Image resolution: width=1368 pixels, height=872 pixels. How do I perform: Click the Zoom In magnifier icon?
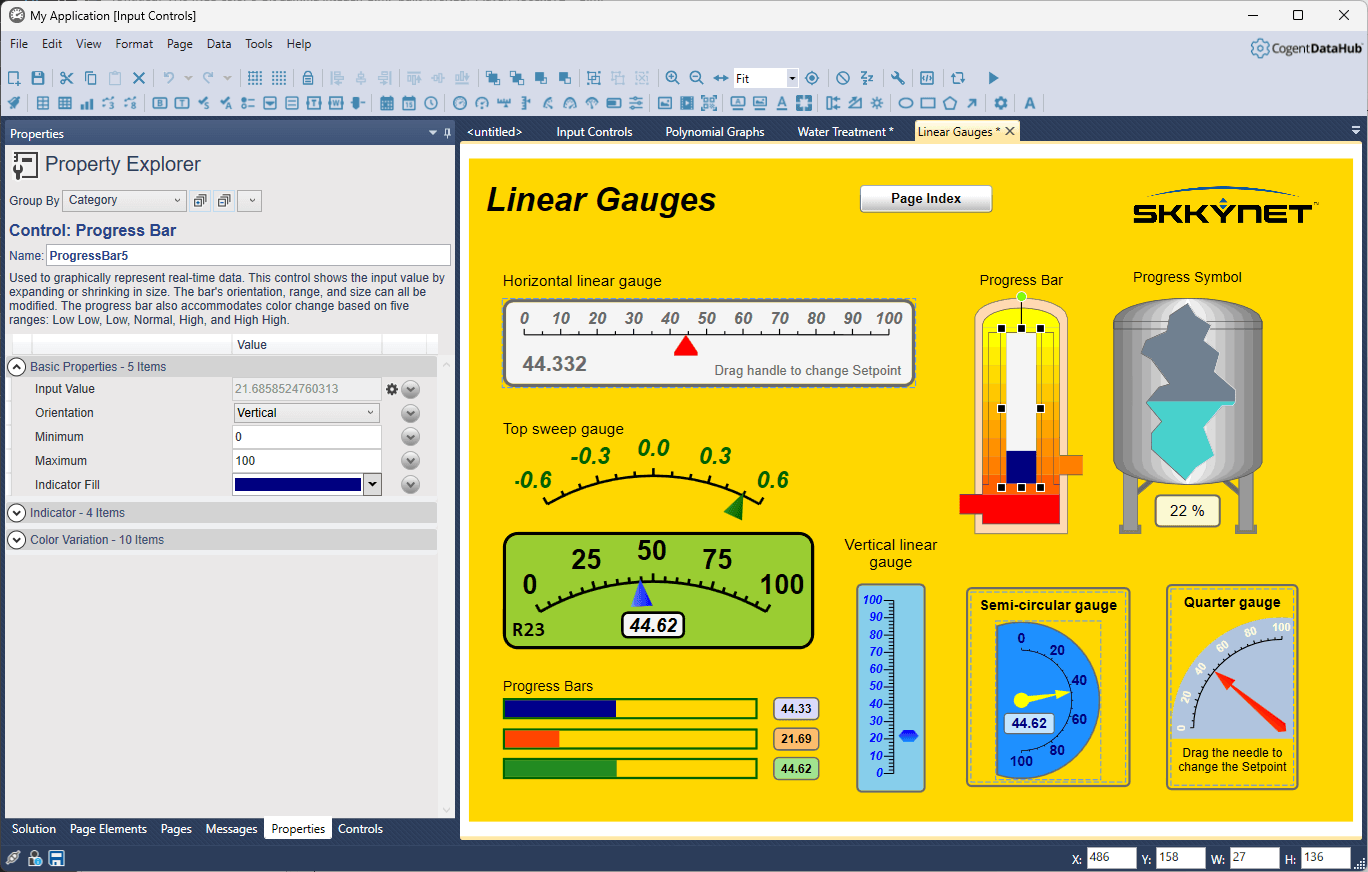(x=672, y=78)
